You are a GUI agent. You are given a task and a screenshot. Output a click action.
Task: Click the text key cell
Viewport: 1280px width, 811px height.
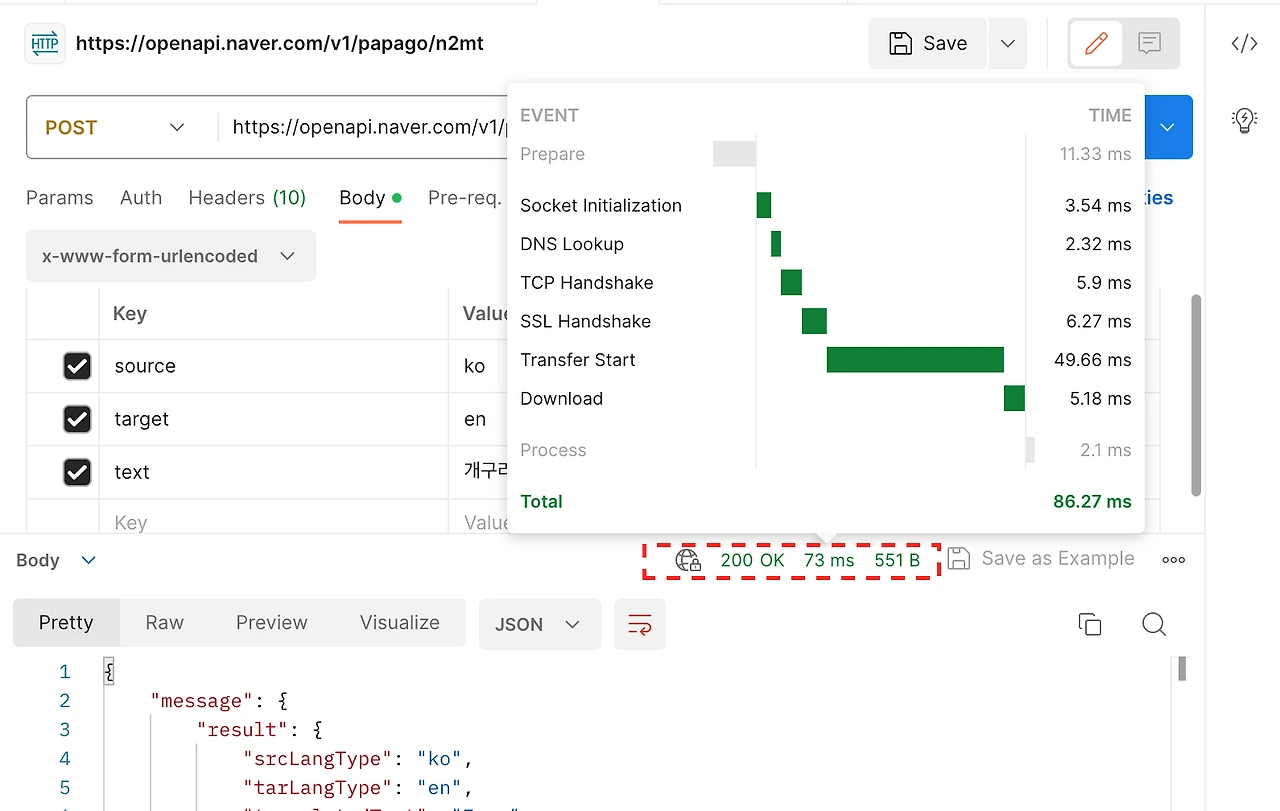pos(274,472)
